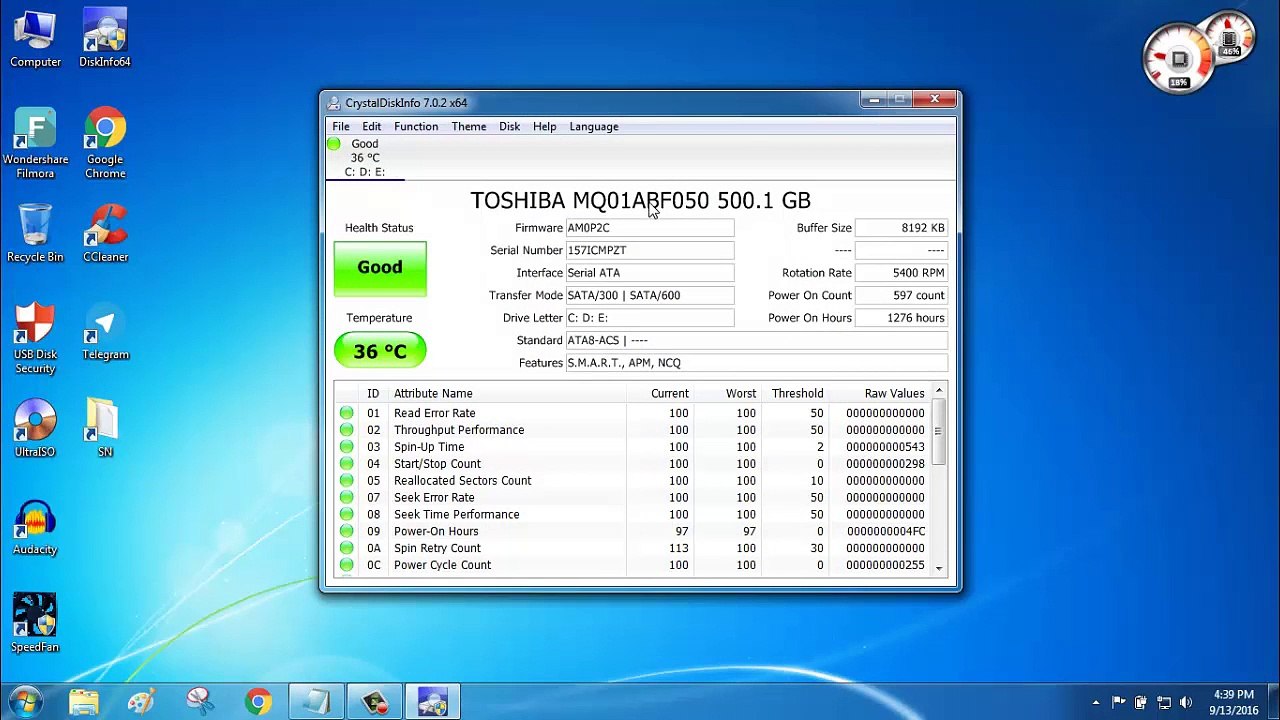Open the SN folder on desktop
Image resolution: width=1280 pixels, height=720 pixels.
click(105, 428)
